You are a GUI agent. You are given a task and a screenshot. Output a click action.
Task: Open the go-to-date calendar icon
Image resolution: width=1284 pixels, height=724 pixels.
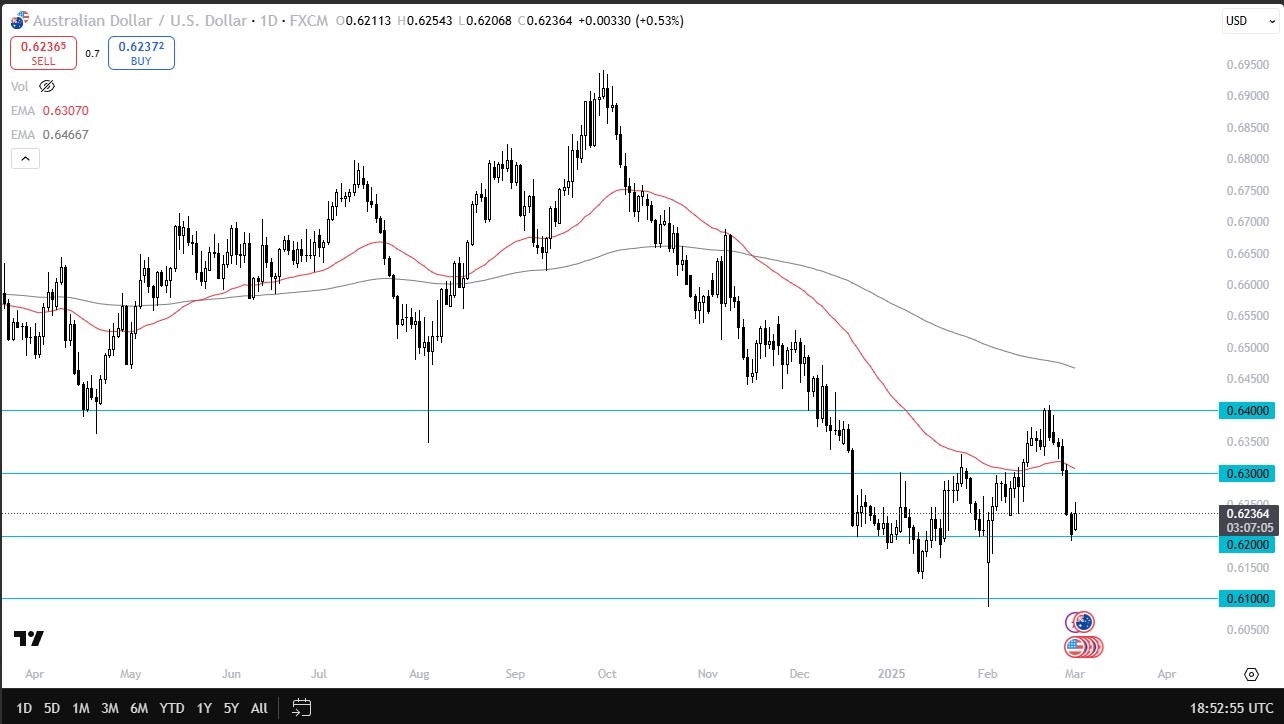[x=301, y=708]
